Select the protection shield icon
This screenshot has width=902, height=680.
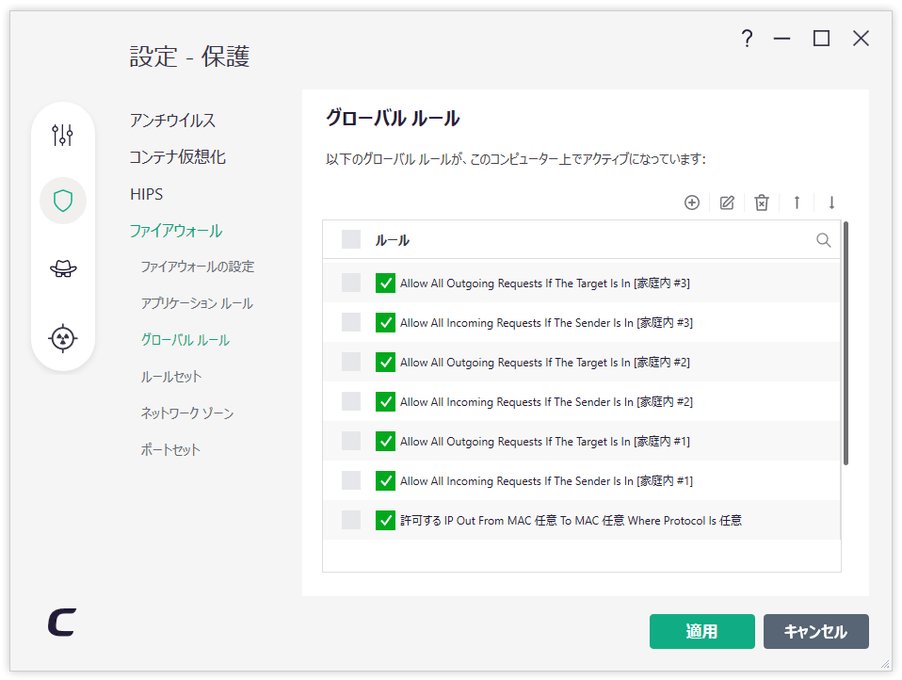63,201
